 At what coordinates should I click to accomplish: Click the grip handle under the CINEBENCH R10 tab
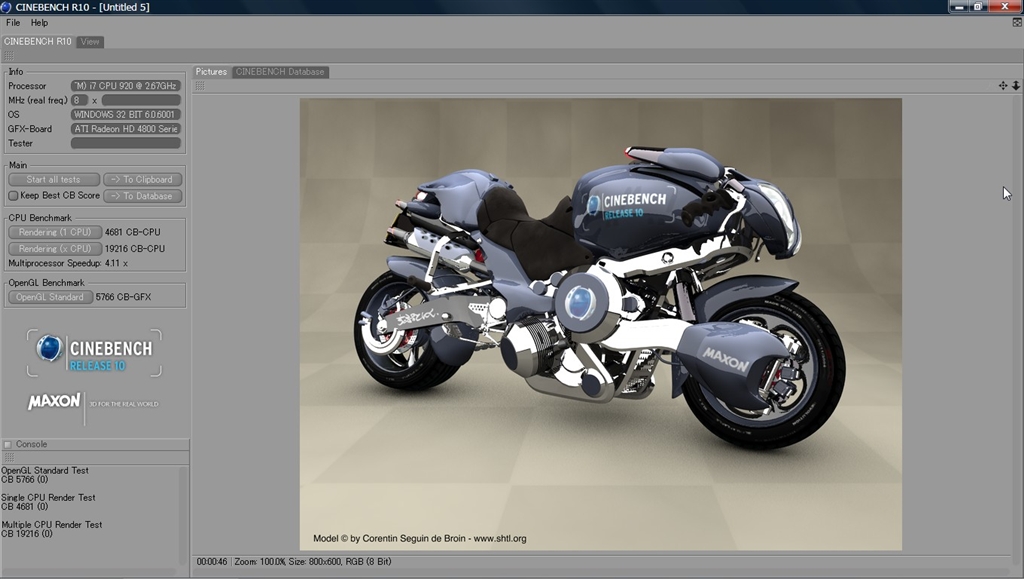8,56
